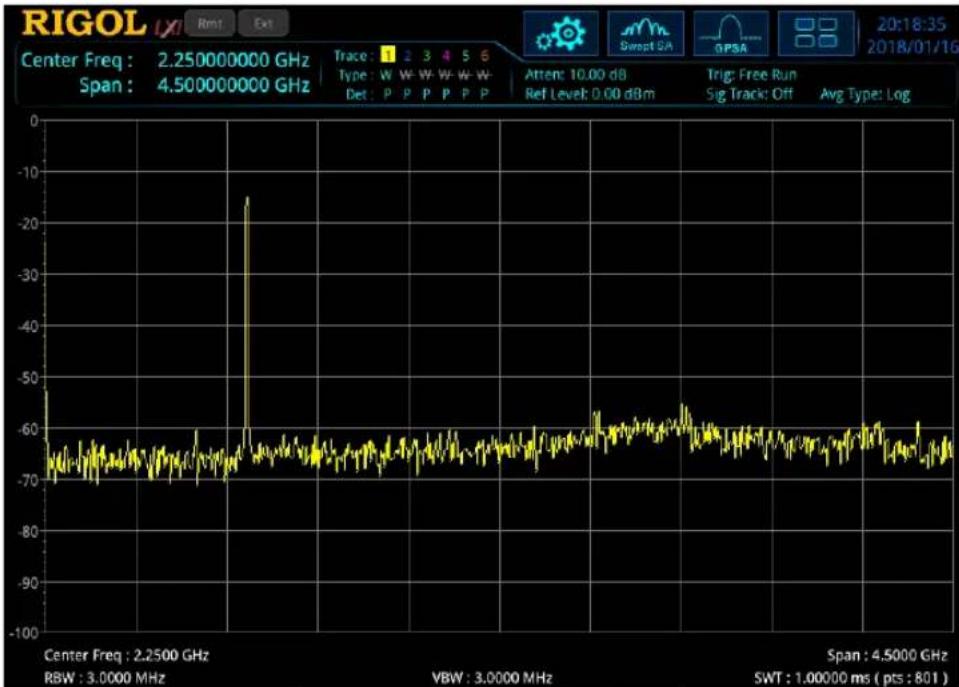Open the gear settings icon
959x687 pixels.
[561, 34]
